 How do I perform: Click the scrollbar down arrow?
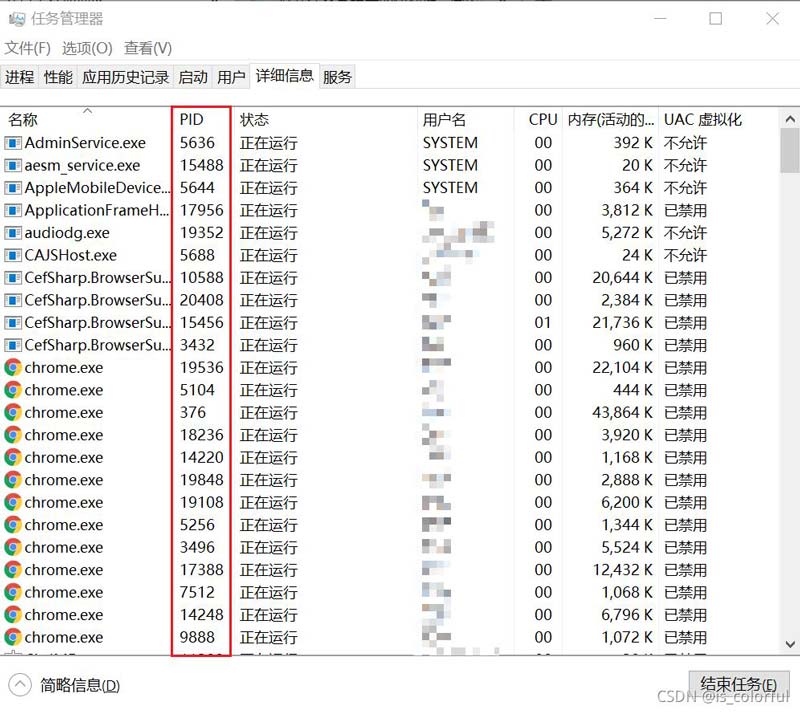click(x=790, y=644)
